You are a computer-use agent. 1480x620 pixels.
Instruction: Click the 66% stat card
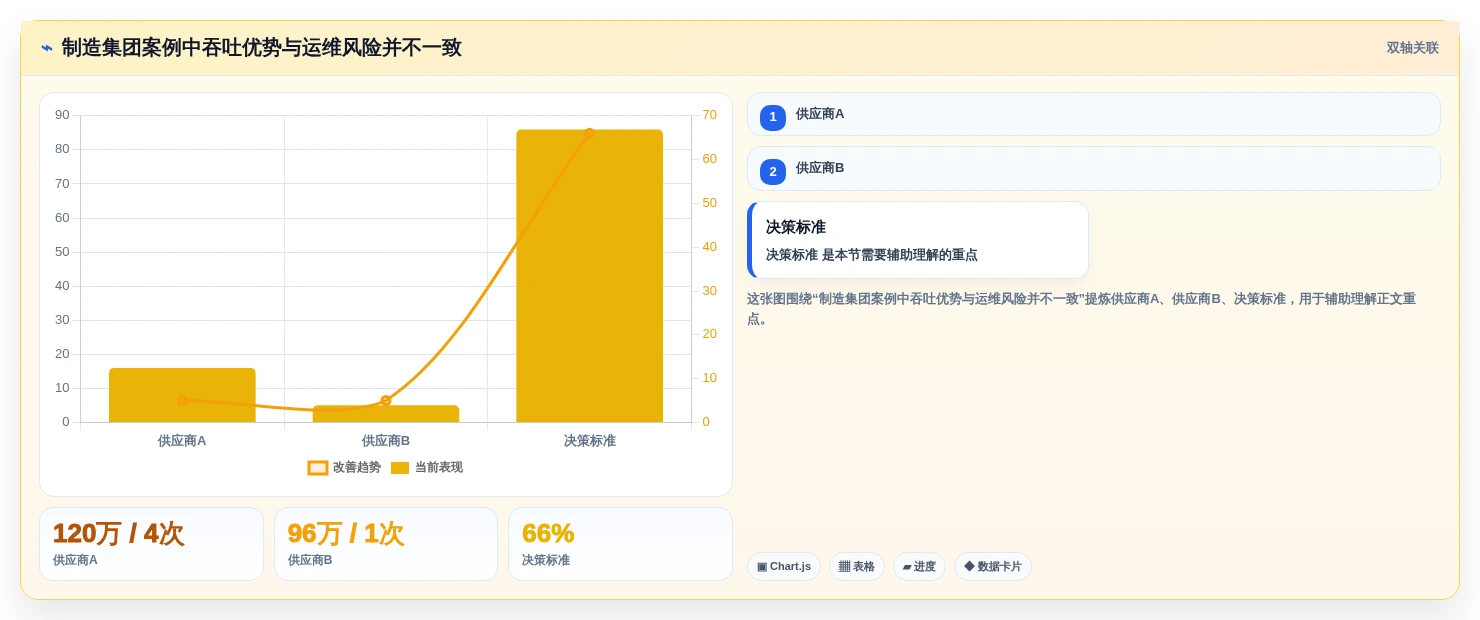[x=620, y=544]
